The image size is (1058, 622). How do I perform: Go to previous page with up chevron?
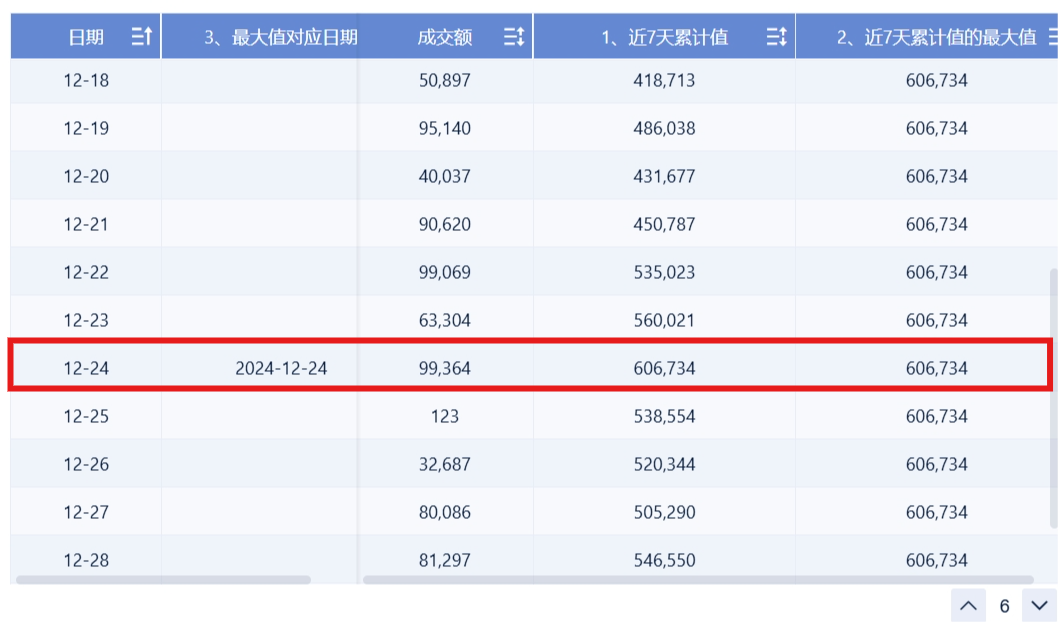pyautogui.click(x=968, y=605)
